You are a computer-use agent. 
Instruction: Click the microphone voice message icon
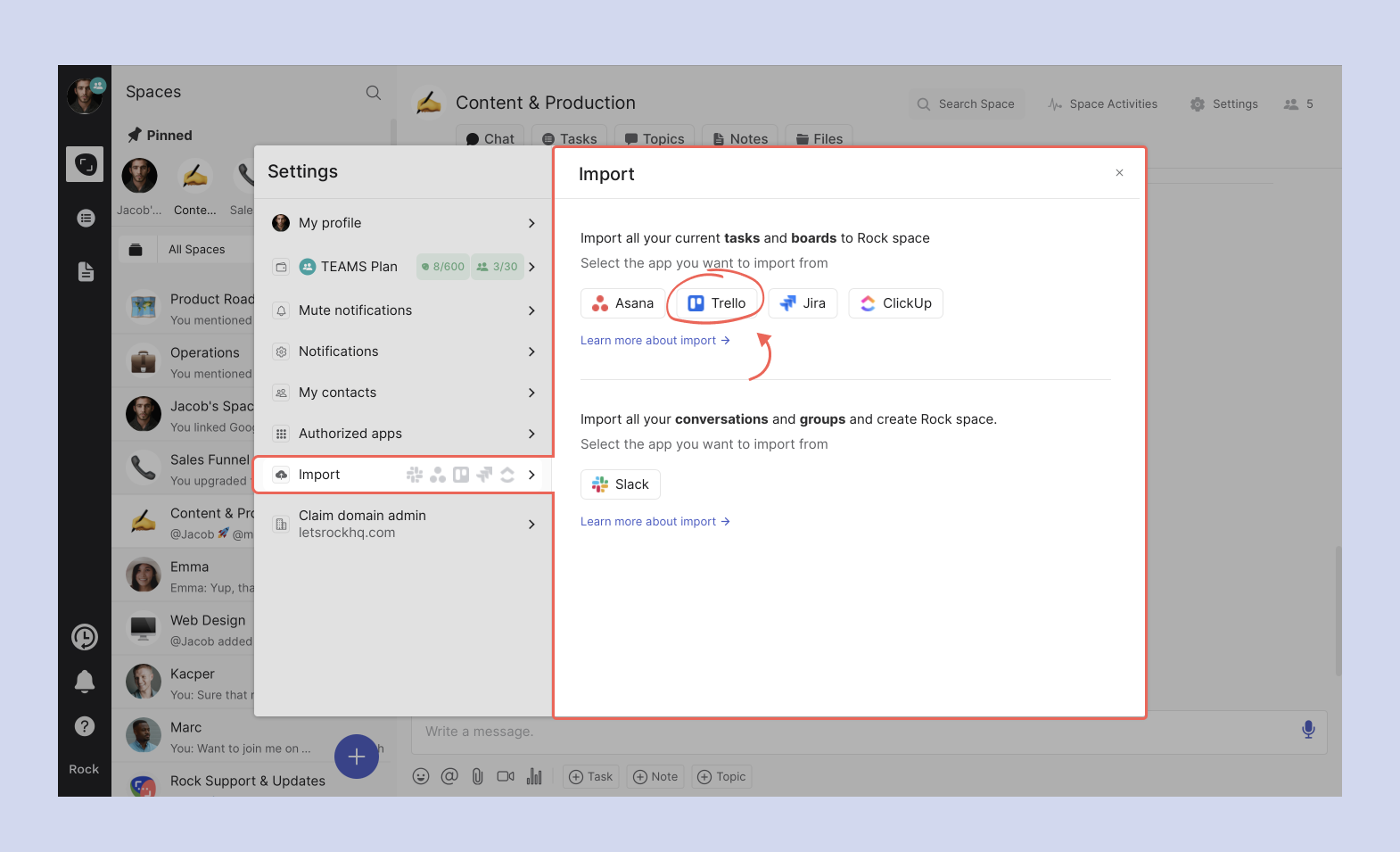point(1308,730)
